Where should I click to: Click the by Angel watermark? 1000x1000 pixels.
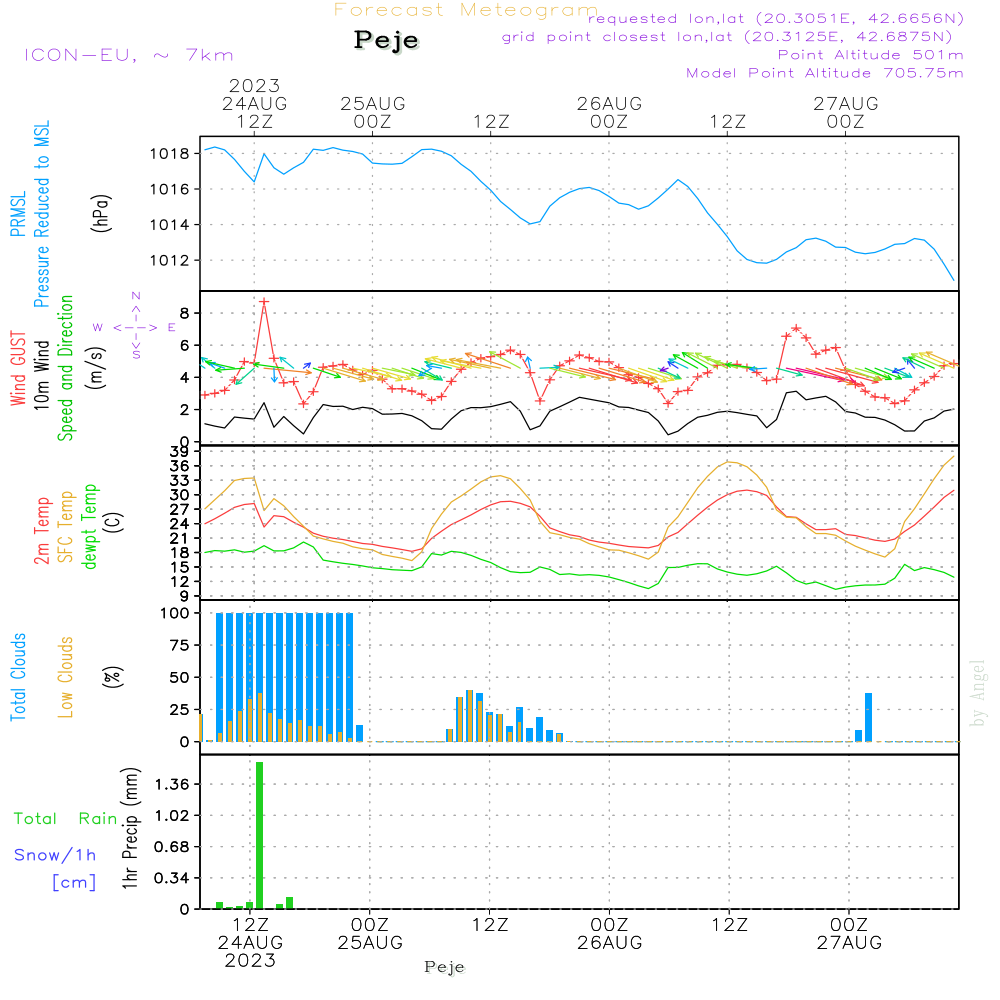coord(978,692)
